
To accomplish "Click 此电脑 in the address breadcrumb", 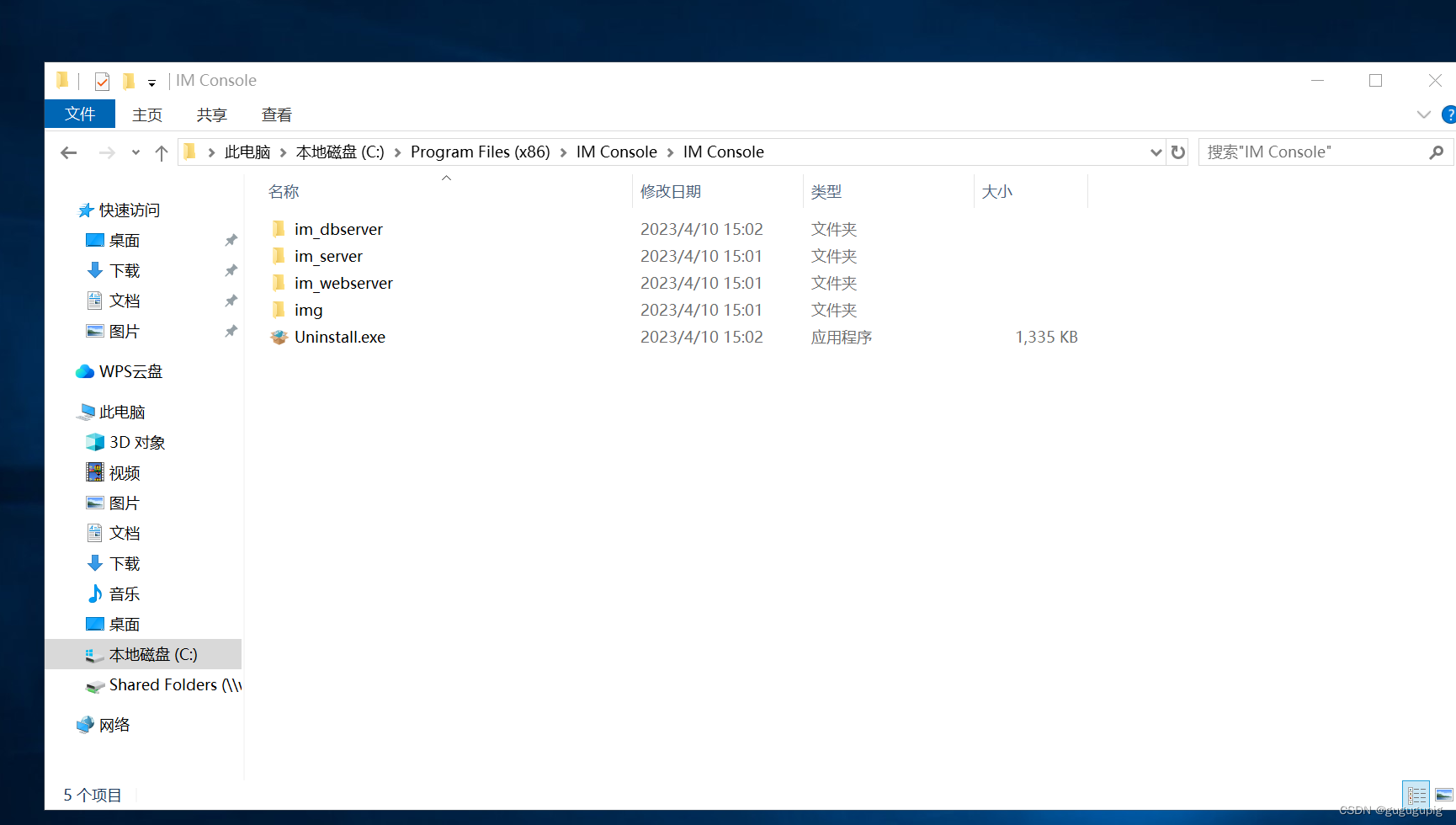I will (x=247, y=152).
